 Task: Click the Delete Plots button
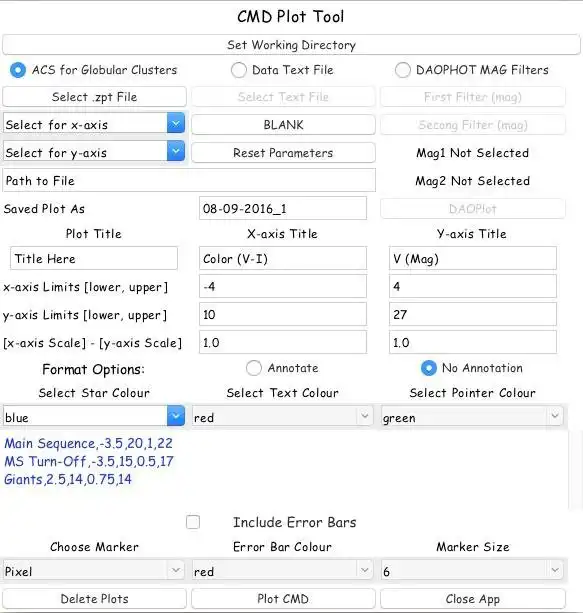pyautogui.click(x=94, y=599)
